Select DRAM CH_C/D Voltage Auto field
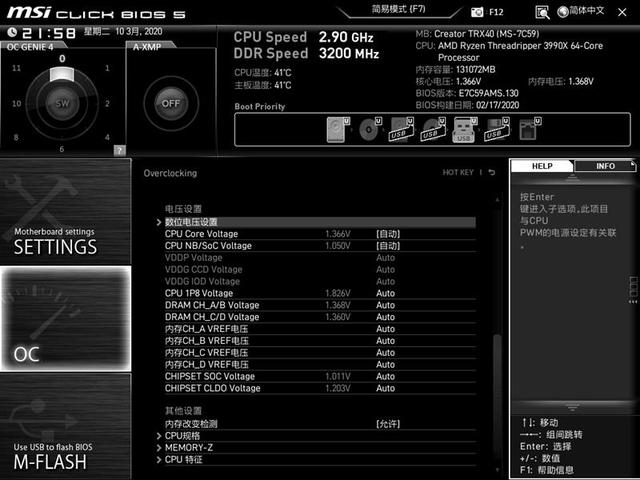 tap(385, 317)
